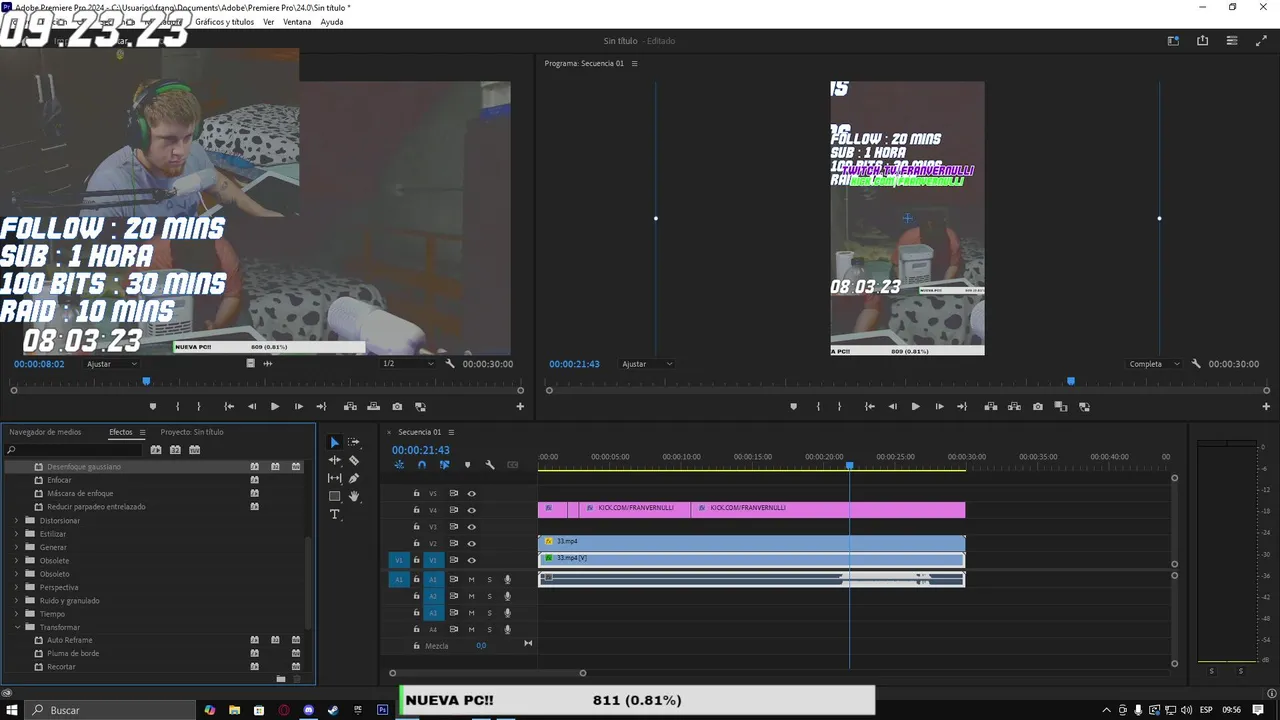
Task: Collapse the Transformar effects folder
Action: pos(16,627)
